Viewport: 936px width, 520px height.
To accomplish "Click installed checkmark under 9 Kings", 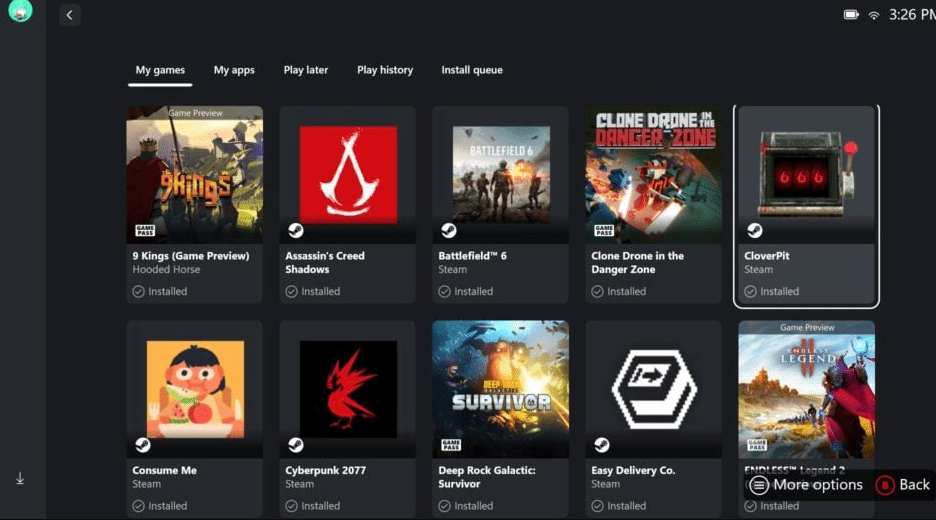I will click(x=138, y=291).
